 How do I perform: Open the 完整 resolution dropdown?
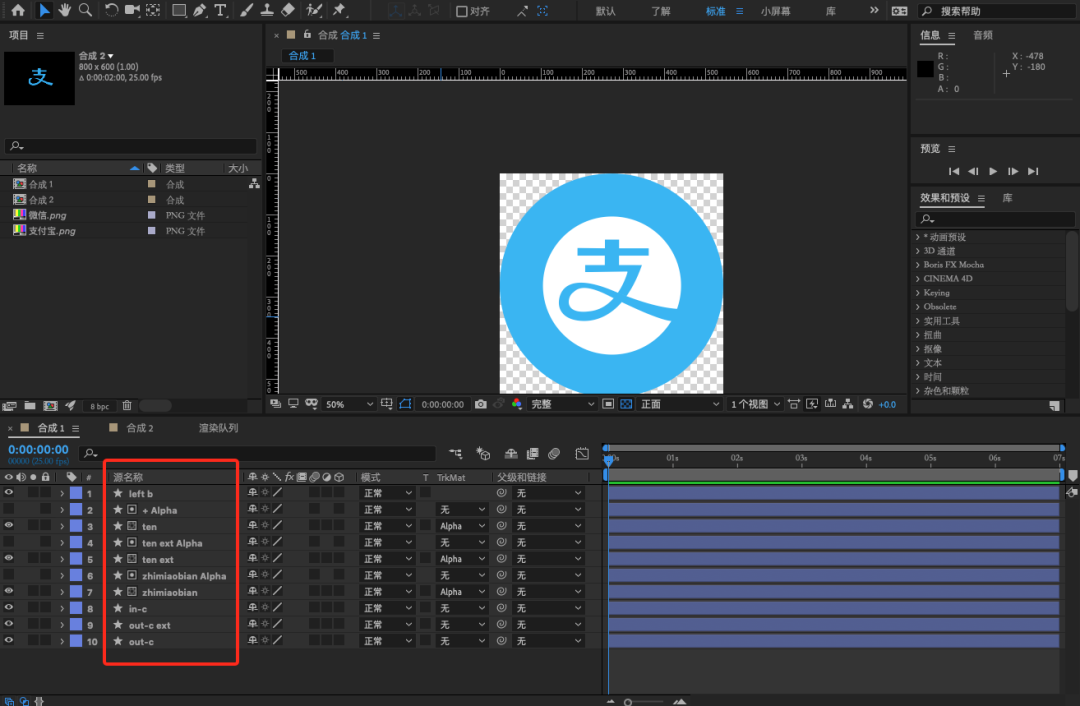[x=561, y=404]
